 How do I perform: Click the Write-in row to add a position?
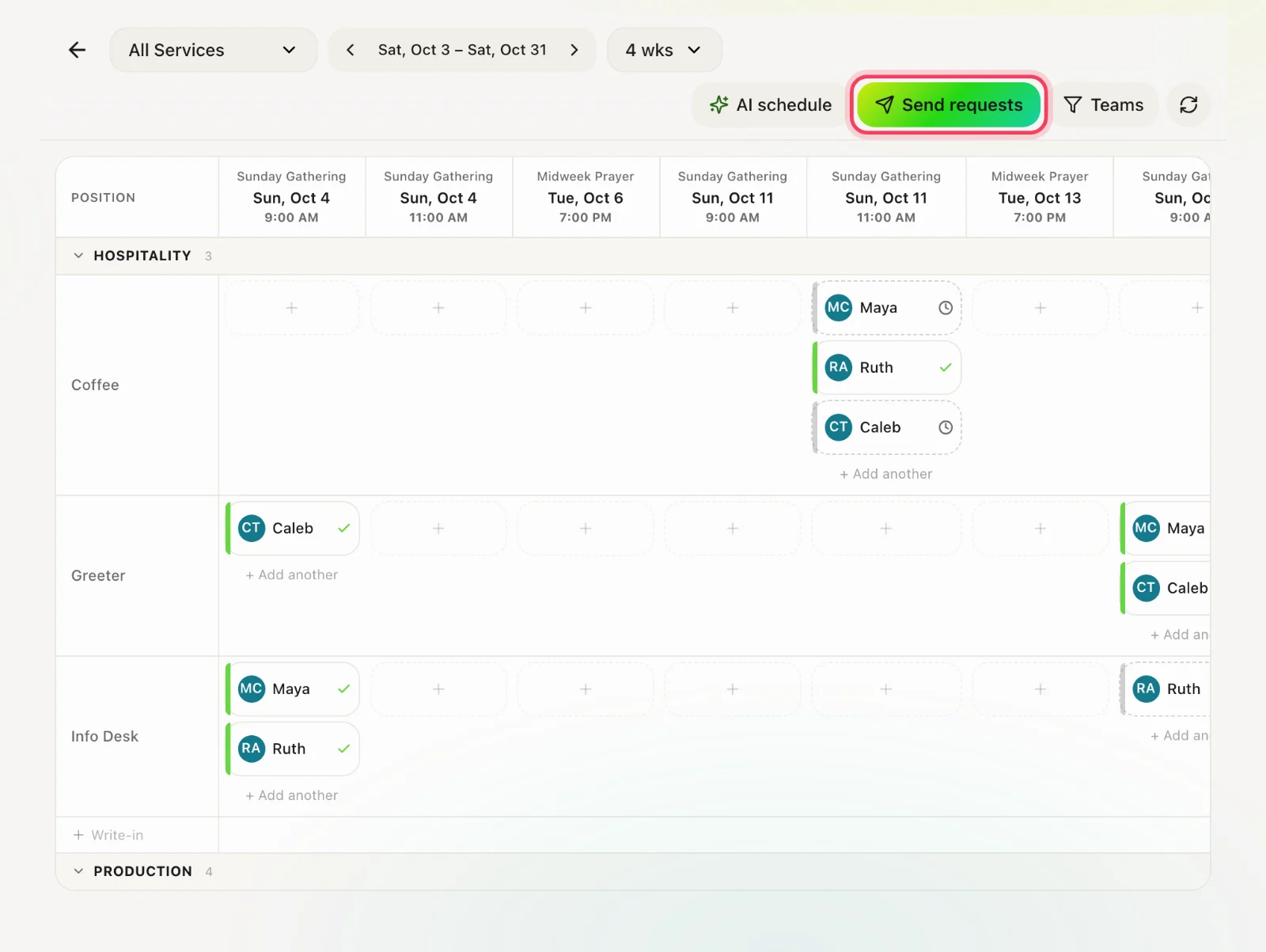[108, 835]
